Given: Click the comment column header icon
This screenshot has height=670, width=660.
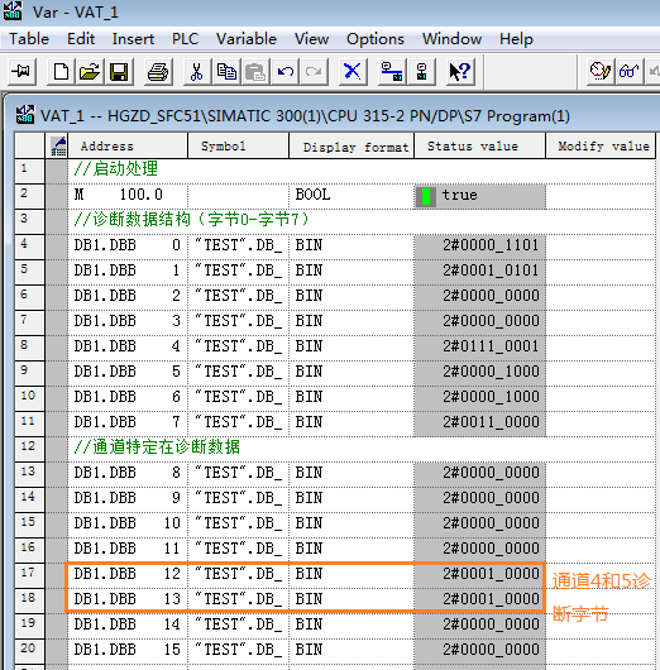Looking at the screenshot, I should coord(59,146).
